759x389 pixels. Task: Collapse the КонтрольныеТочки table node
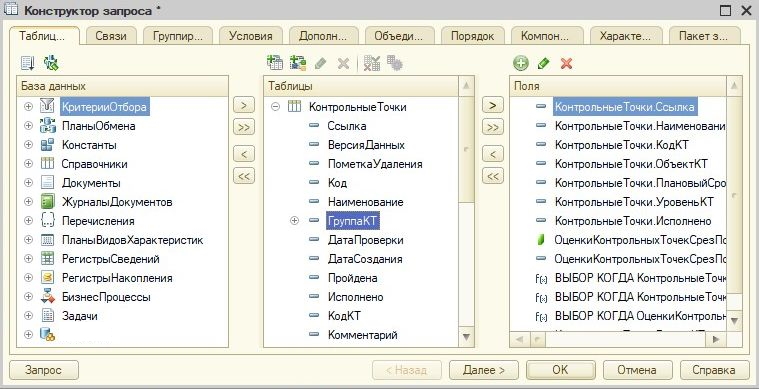[x=275, y=106]
